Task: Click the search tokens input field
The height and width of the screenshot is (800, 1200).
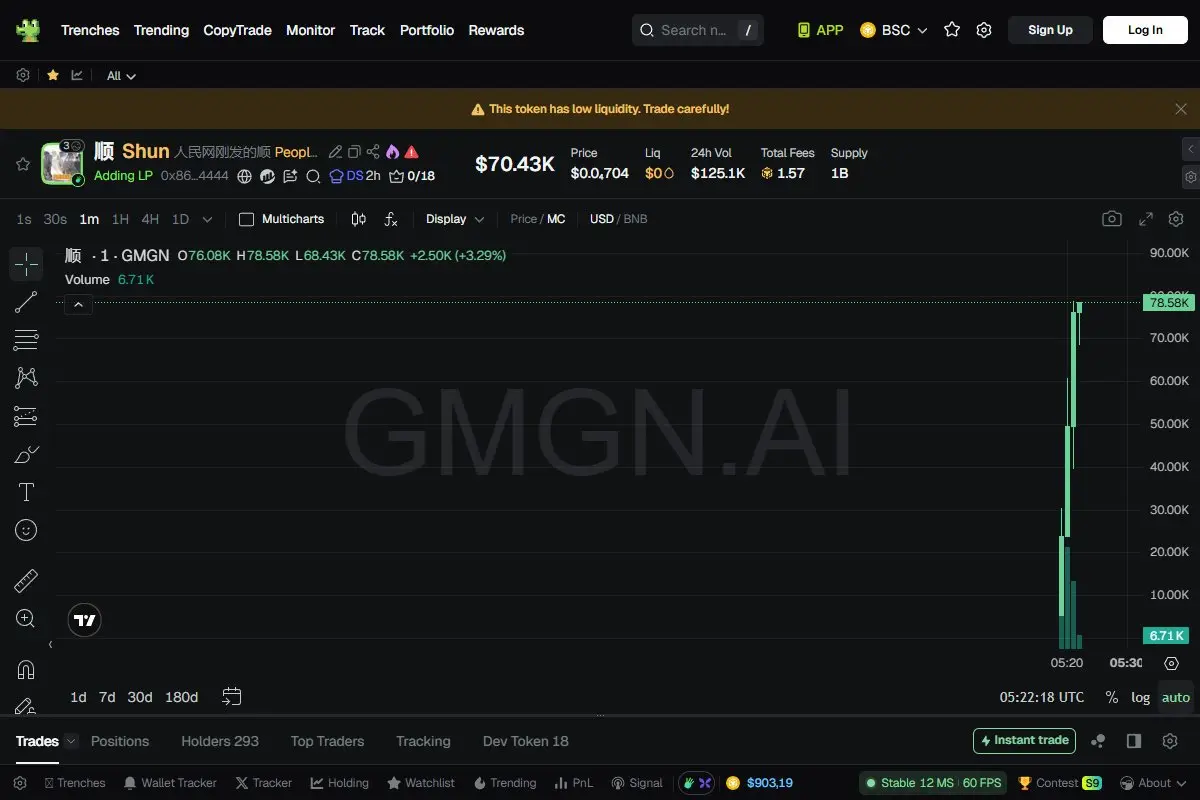Action: click(698, 30)
